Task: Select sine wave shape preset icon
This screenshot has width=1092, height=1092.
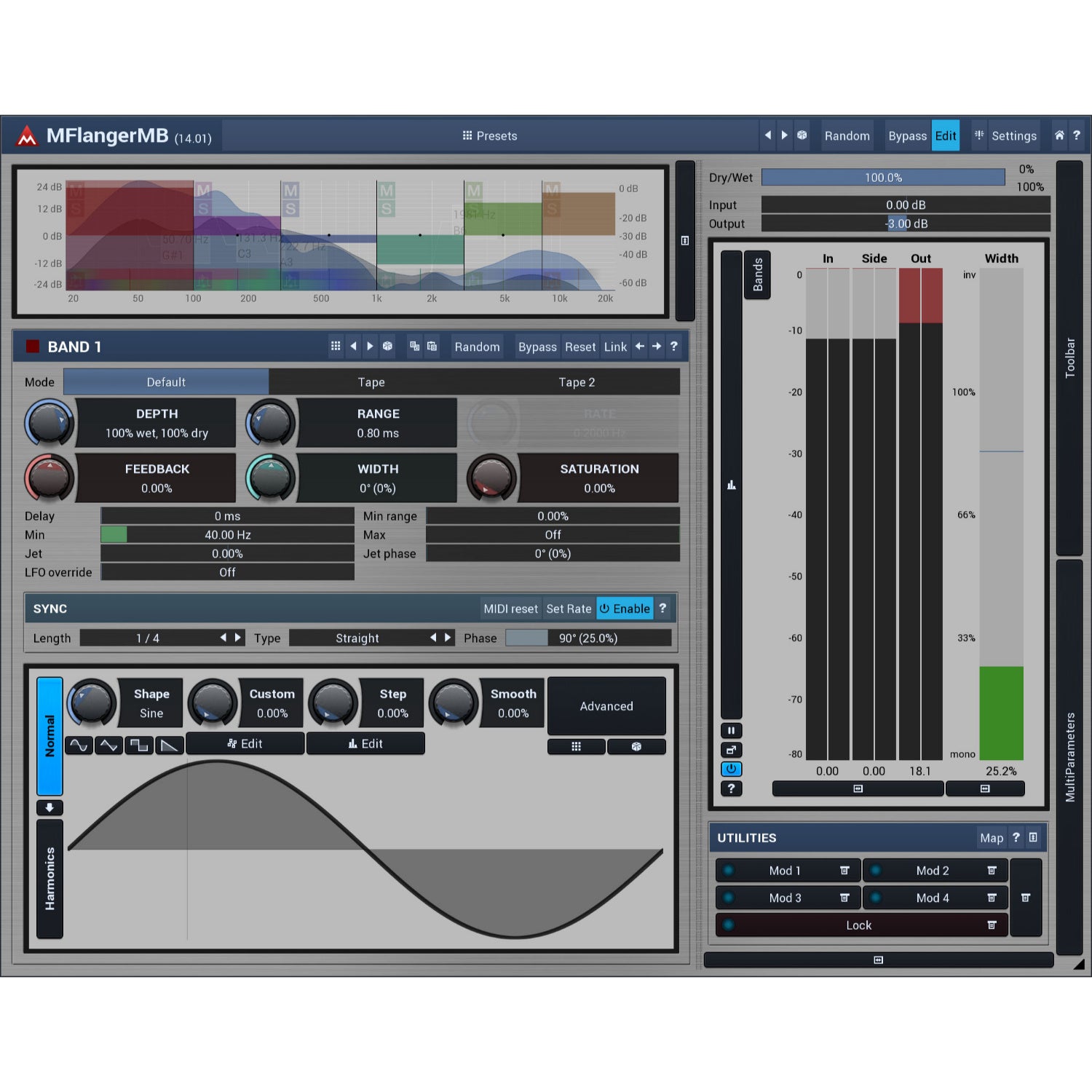Action: tap(79, 745)
